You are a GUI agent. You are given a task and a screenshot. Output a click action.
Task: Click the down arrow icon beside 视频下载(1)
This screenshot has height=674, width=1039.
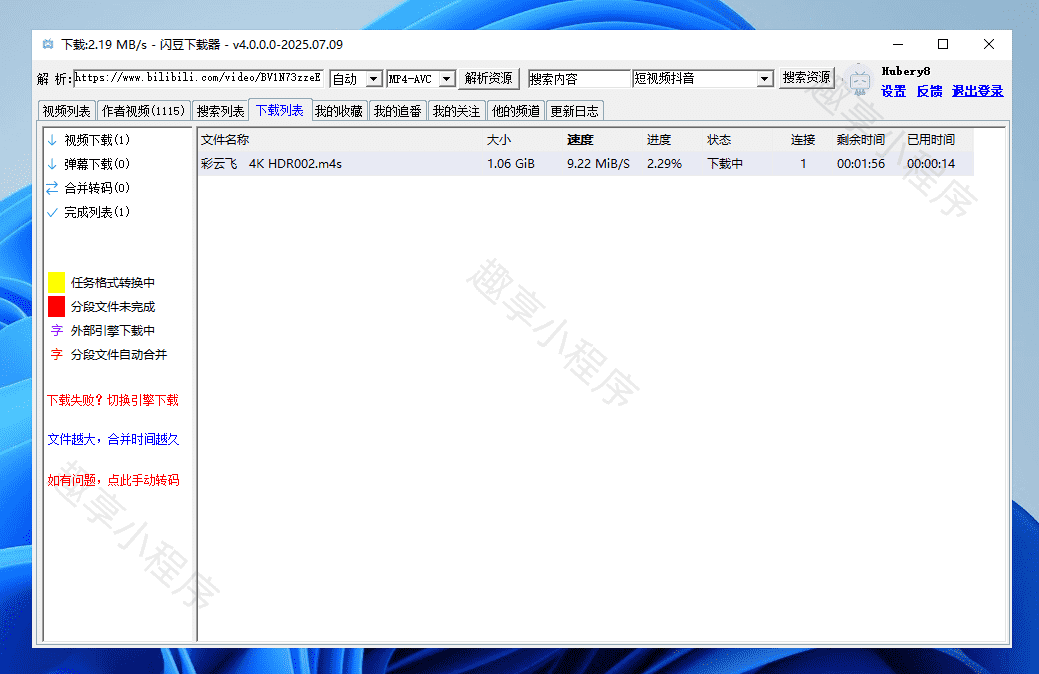coord(52,140)
